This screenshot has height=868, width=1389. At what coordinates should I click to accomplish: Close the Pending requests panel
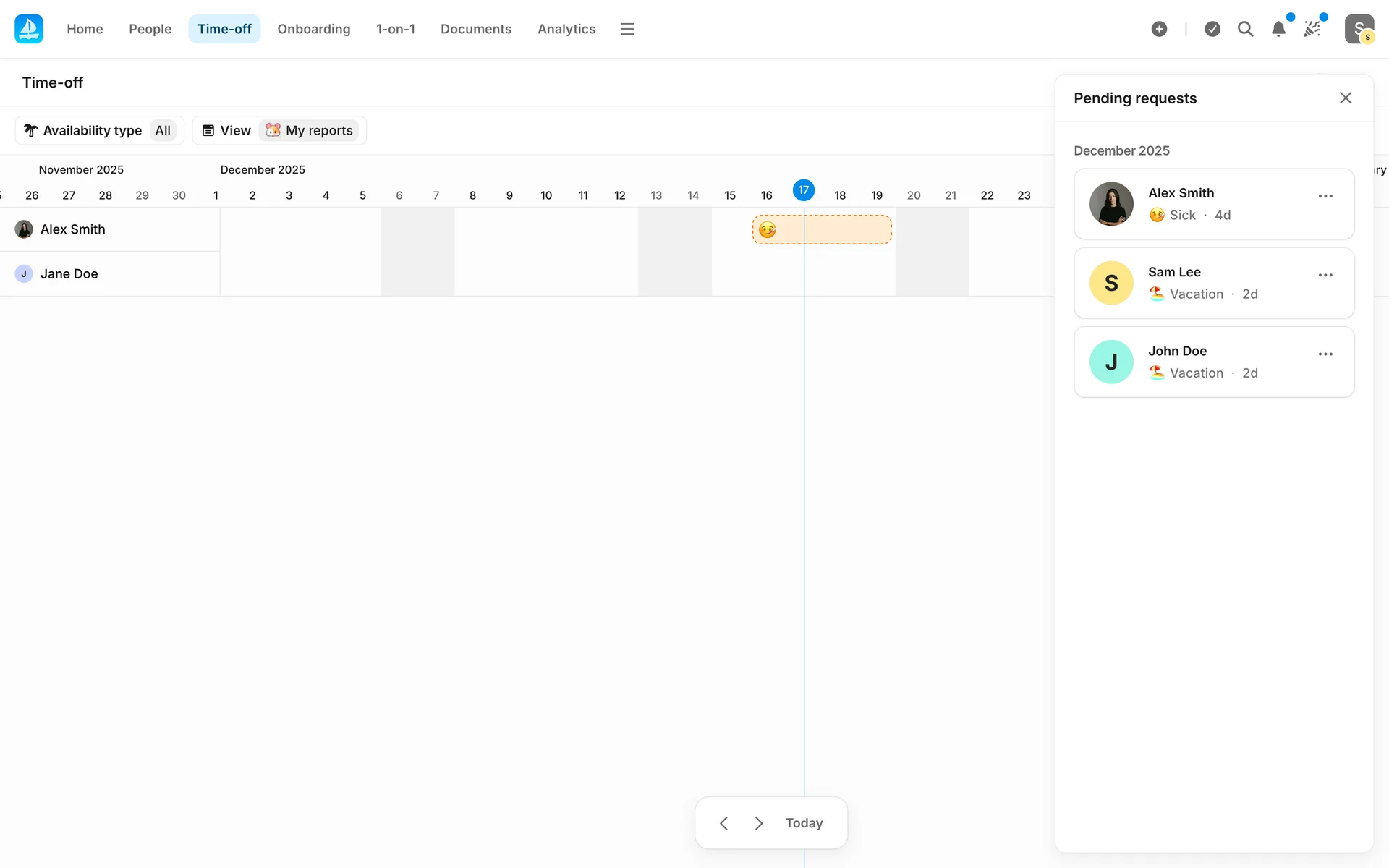(1346, 98)
